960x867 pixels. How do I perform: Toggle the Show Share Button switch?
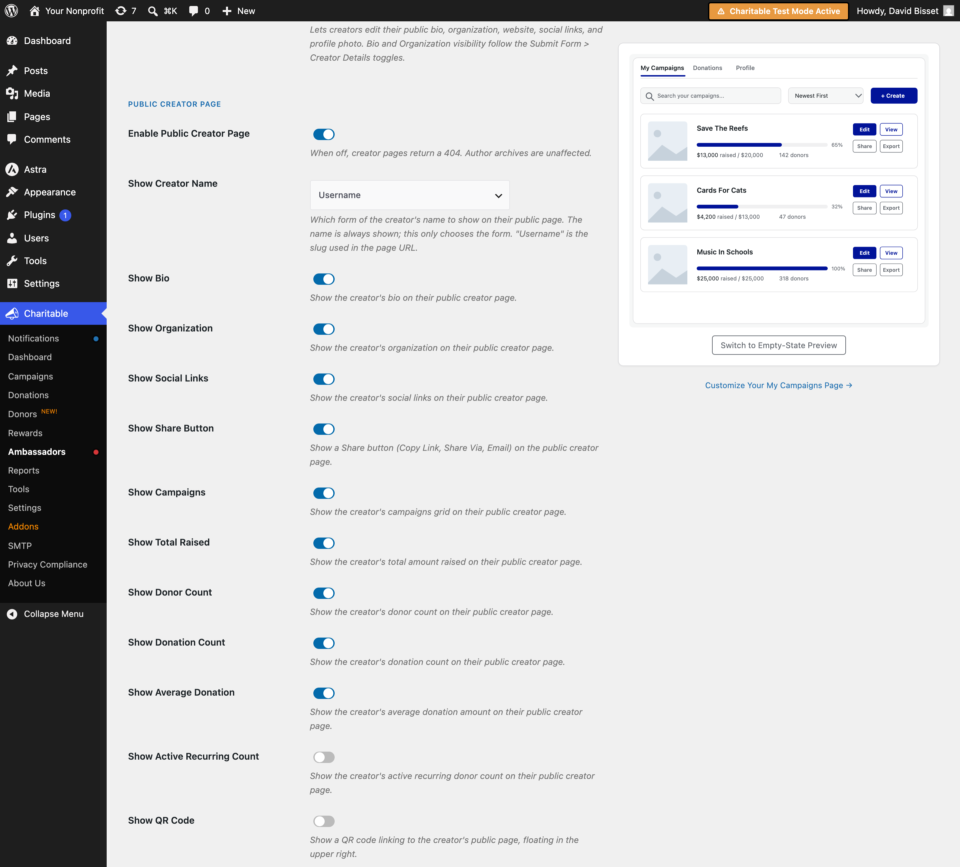pyautogui.click(x=323, y=429)
